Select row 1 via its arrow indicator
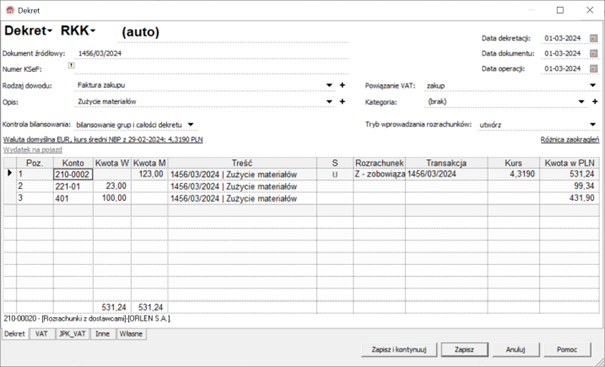 [x=10, y=174]
